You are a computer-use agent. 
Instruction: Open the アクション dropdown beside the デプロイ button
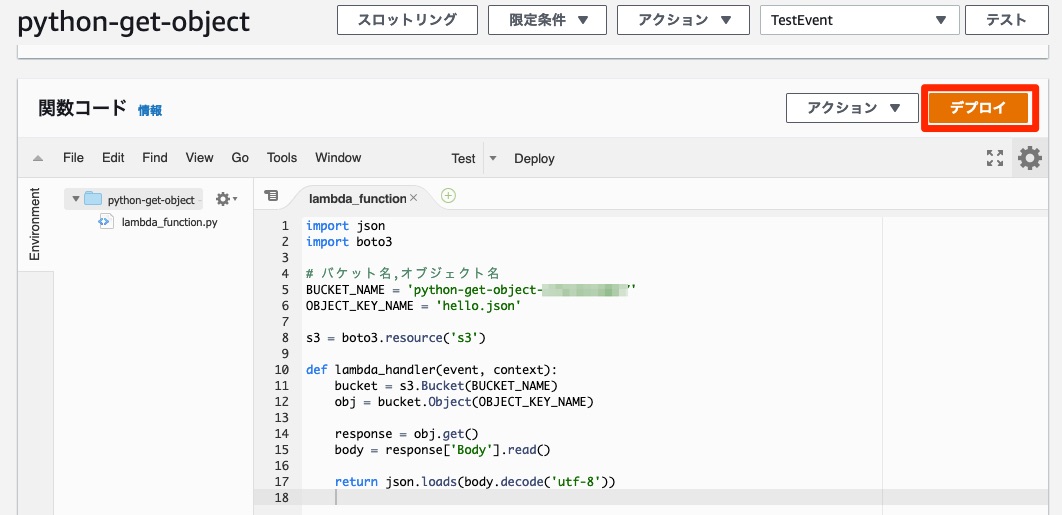(x=852, y=108)
